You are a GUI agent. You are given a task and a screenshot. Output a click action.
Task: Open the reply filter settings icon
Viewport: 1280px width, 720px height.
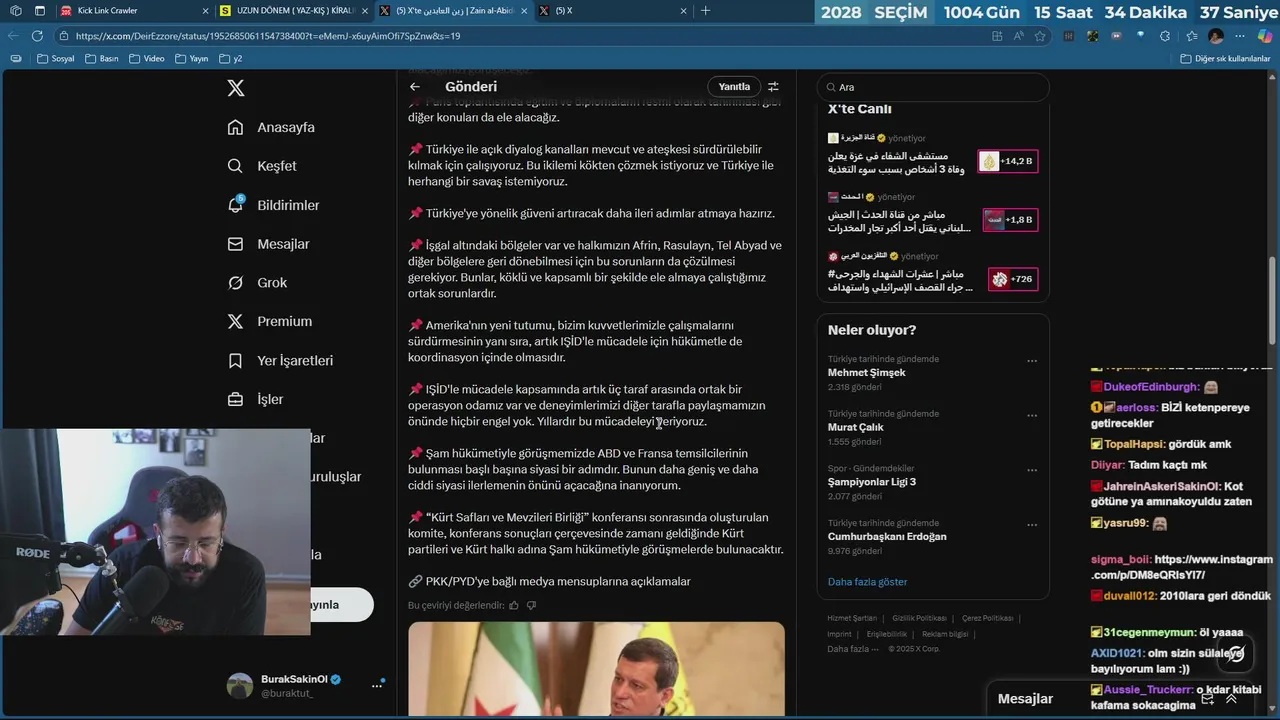773,87
